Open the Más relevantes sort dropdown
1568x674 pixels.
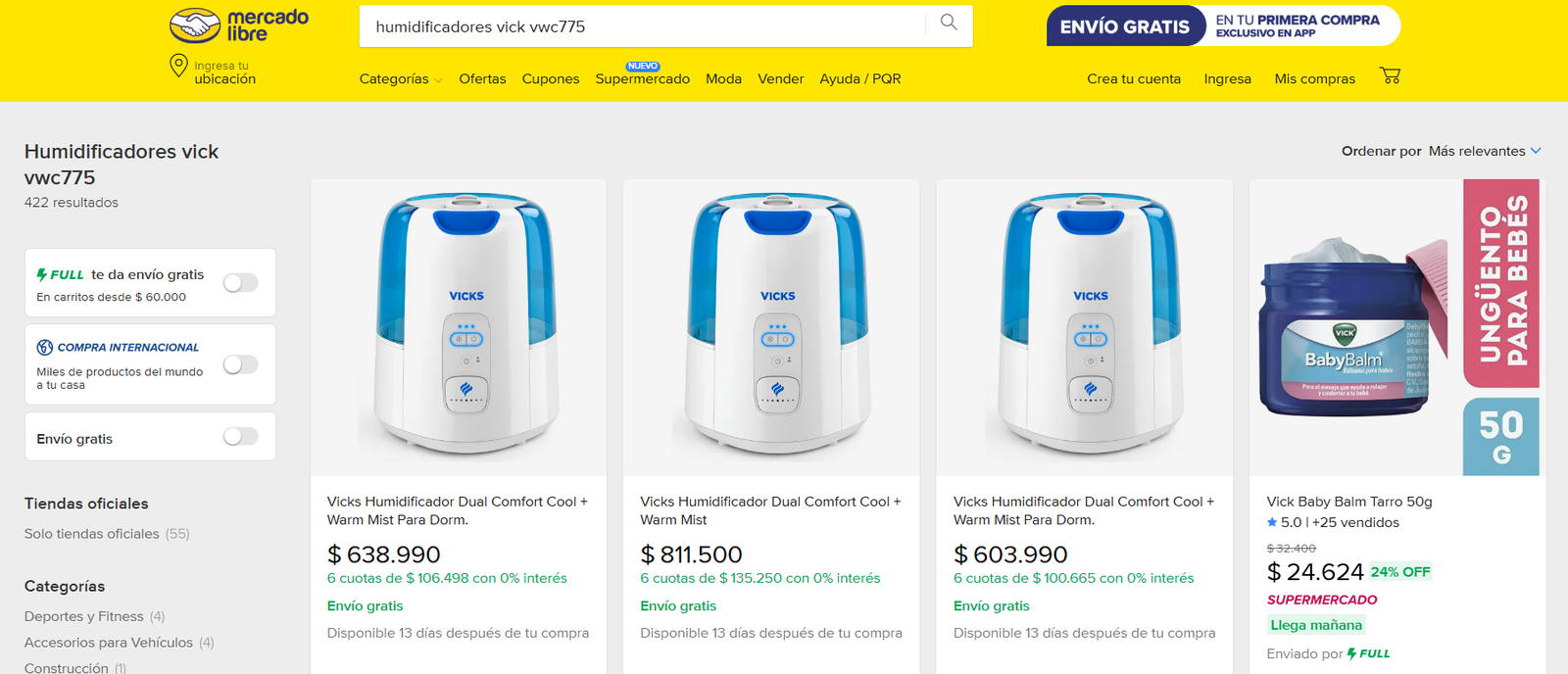pyautogui.click(x=1485, y=151)
